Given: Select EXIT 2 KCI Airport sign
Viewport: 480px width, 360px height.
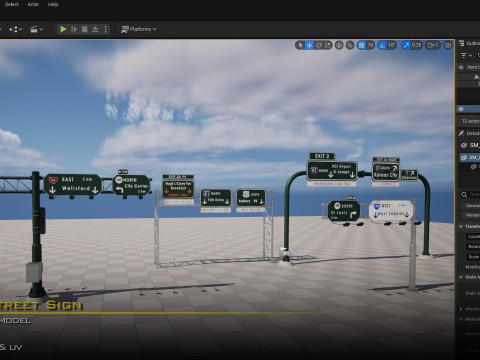Looking at the screenshot, I should [332, 171].
